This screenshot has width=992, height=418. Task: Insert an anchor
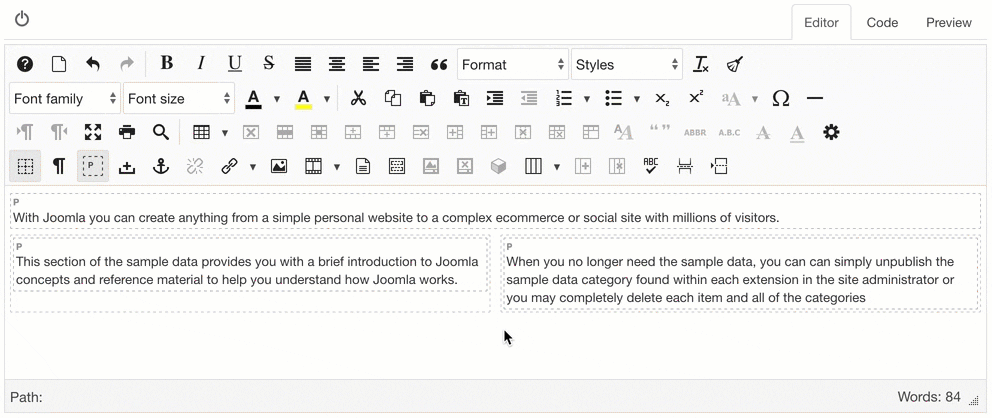tap(161, 166)
